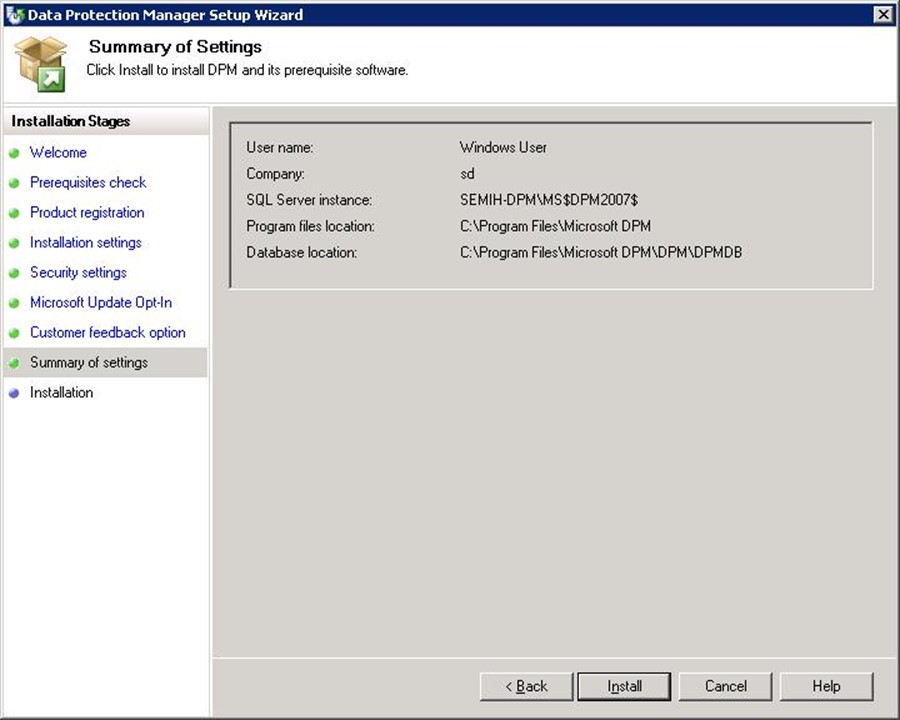Click the blue bullet beside Installation

coord(14,393)
